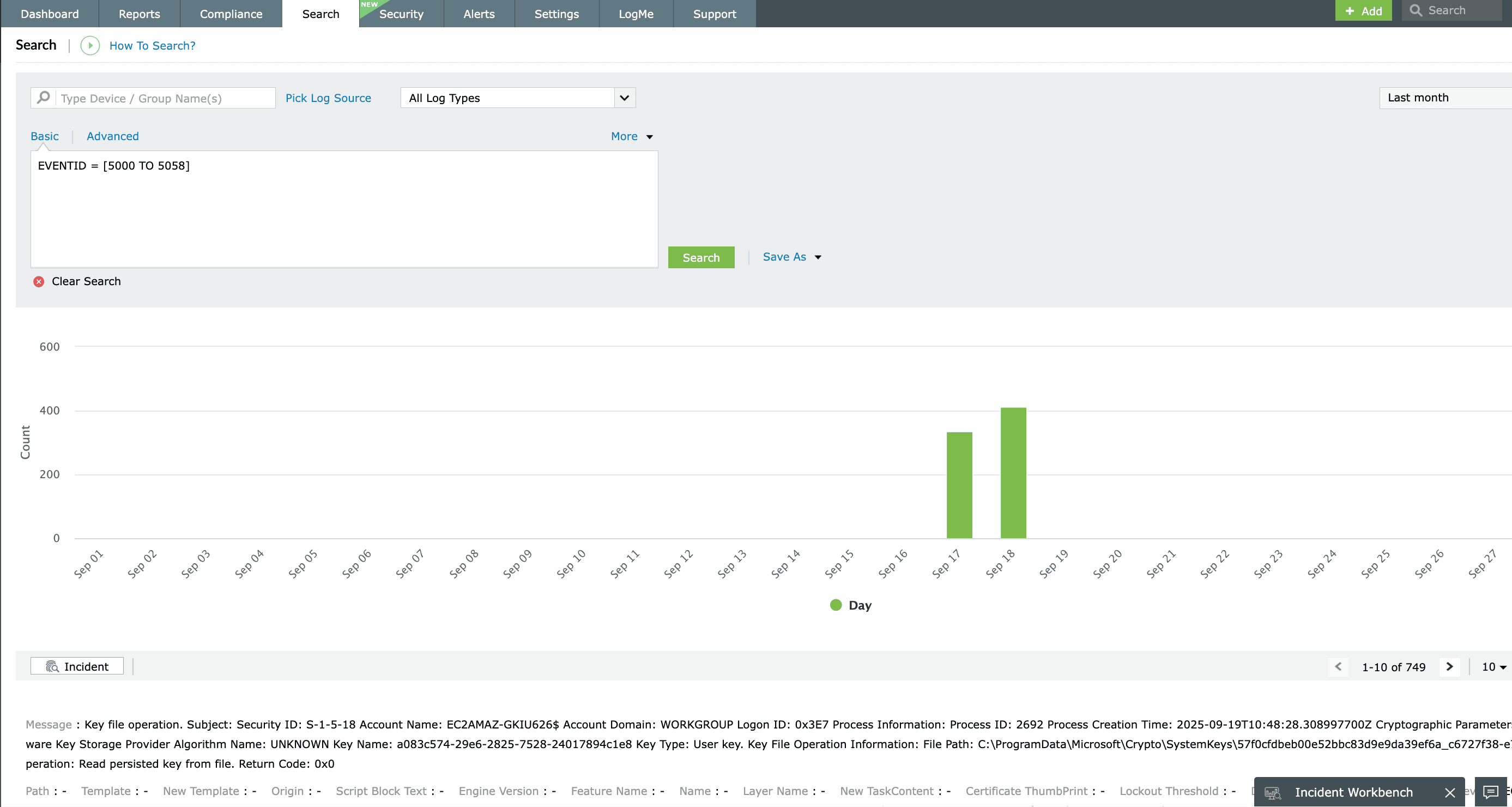Screen dimensions: 1512x807
Task: Change results per page from 10
Action: 1493,667
